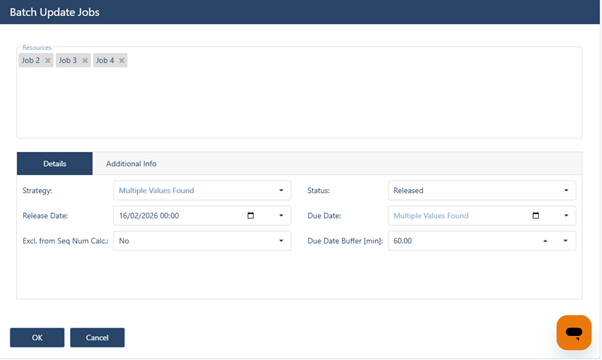The width and height of the screenshot is (602, 360).
Task: Remove Job 4 tag from Resources
Action: tap(121, 60)
